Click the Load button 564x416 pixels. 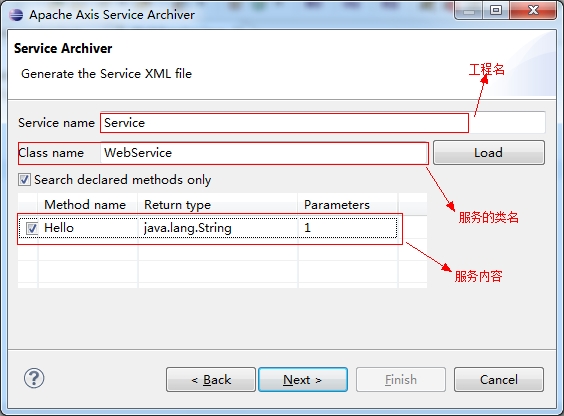[x=489, y=152]
